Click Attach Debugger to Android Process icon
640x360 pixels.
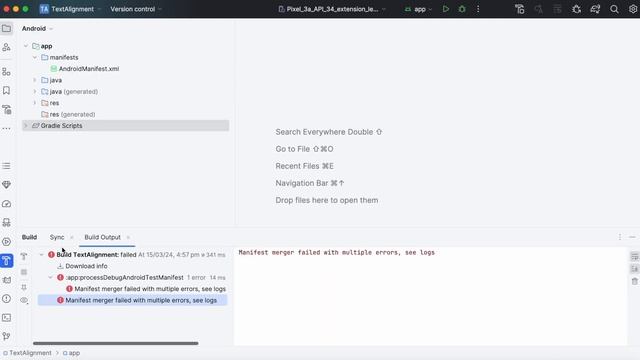576,9
